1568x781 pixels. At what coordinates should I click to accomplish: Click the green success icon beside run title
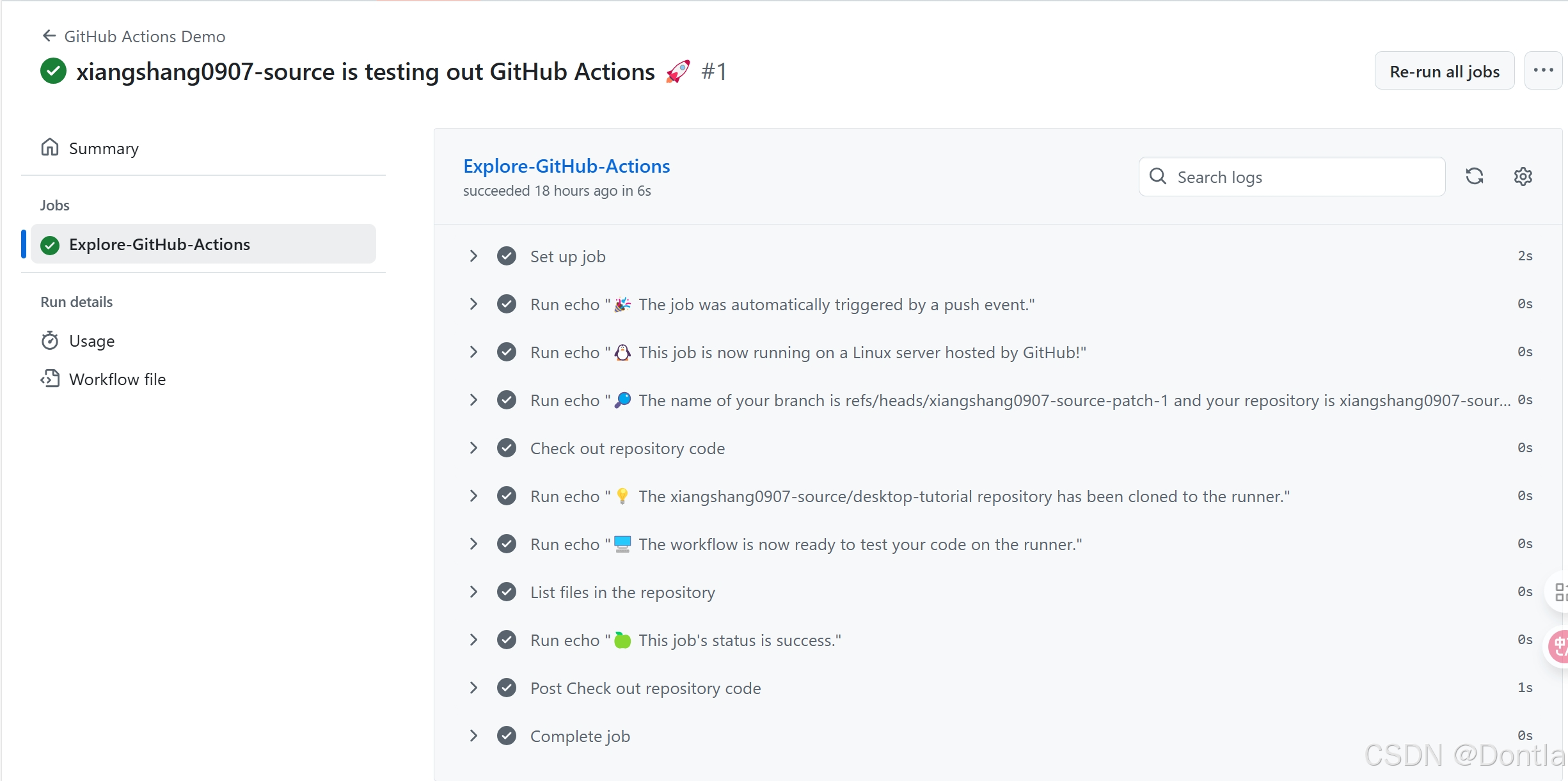click(x=53, y=71)
